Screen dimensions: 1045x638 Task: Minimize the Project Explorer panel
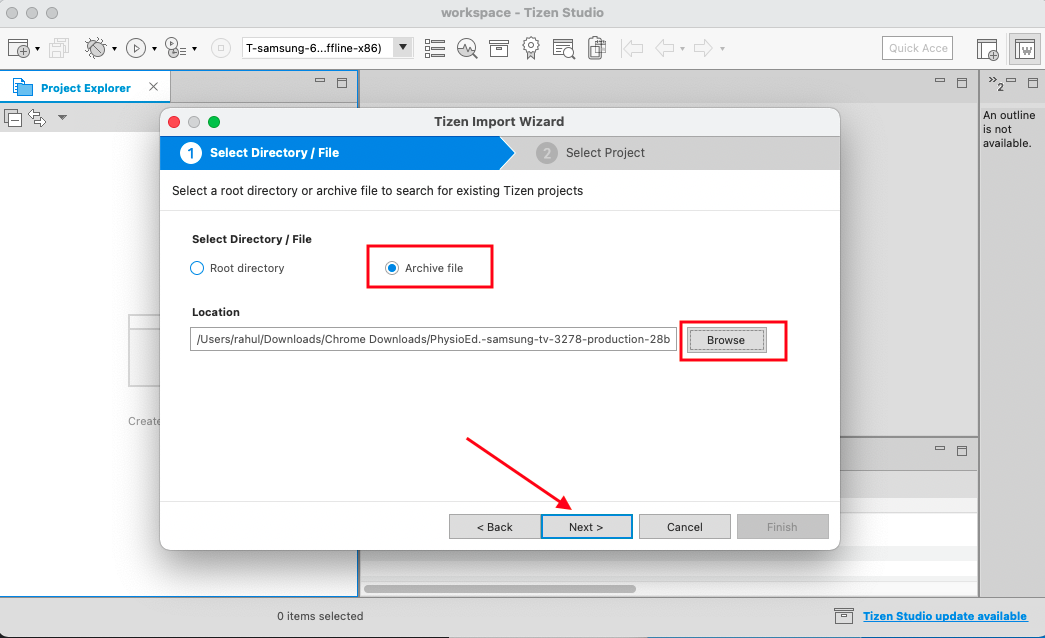[320, 81]
